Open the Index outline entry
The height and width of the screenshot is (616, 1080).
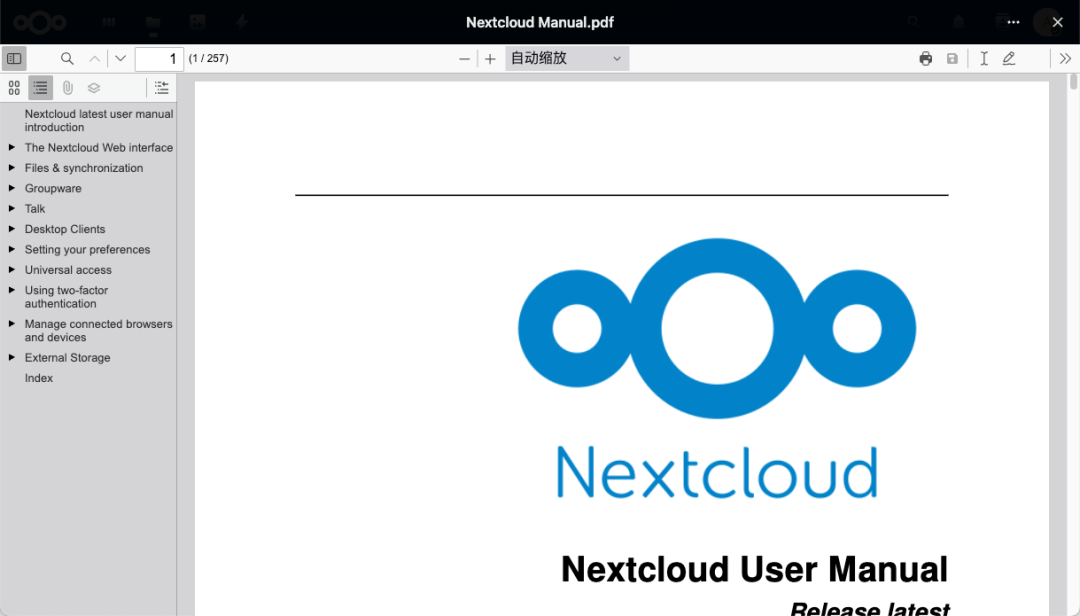(x=38, y=378)
